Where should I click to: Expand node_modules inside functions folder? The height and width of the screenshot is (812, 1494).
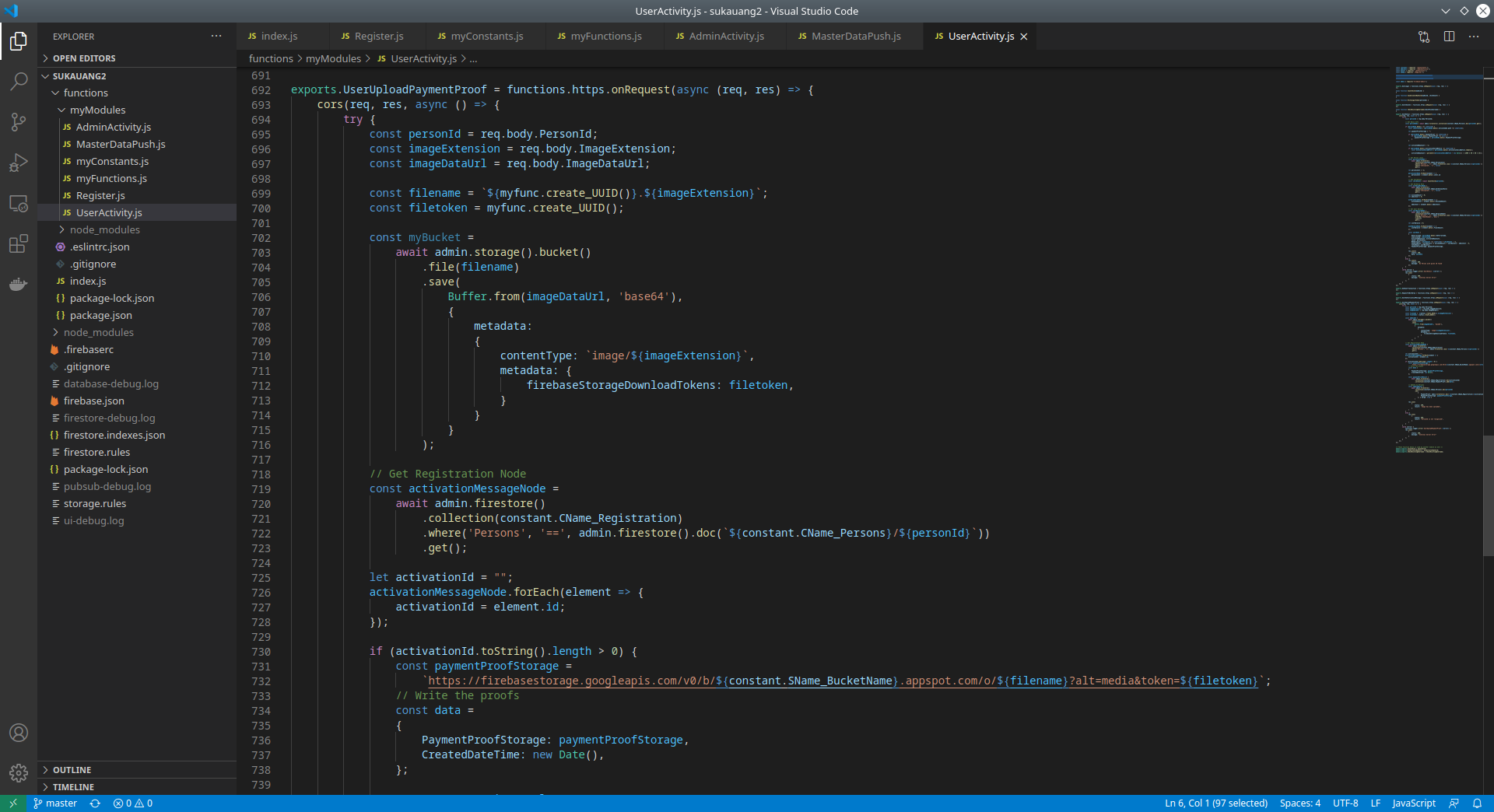(x=137, y=230)
